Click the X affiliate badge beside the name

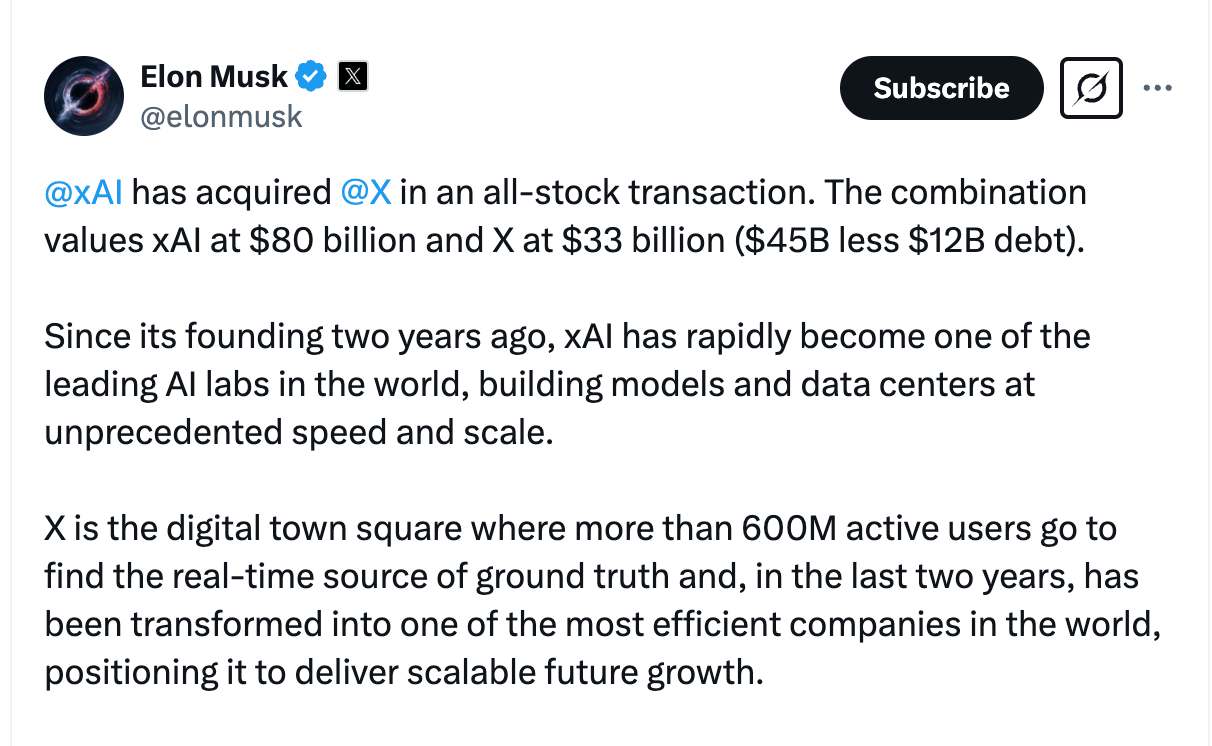click(x=353, y=76)
